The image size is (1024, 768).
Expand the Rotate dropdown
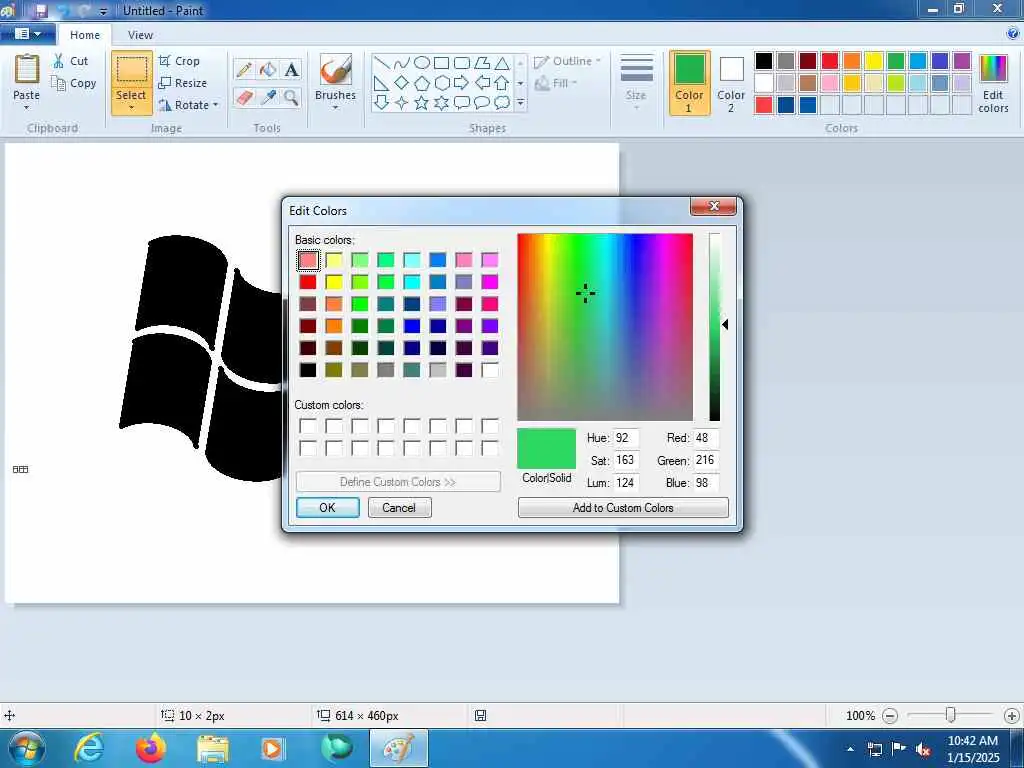216,105
